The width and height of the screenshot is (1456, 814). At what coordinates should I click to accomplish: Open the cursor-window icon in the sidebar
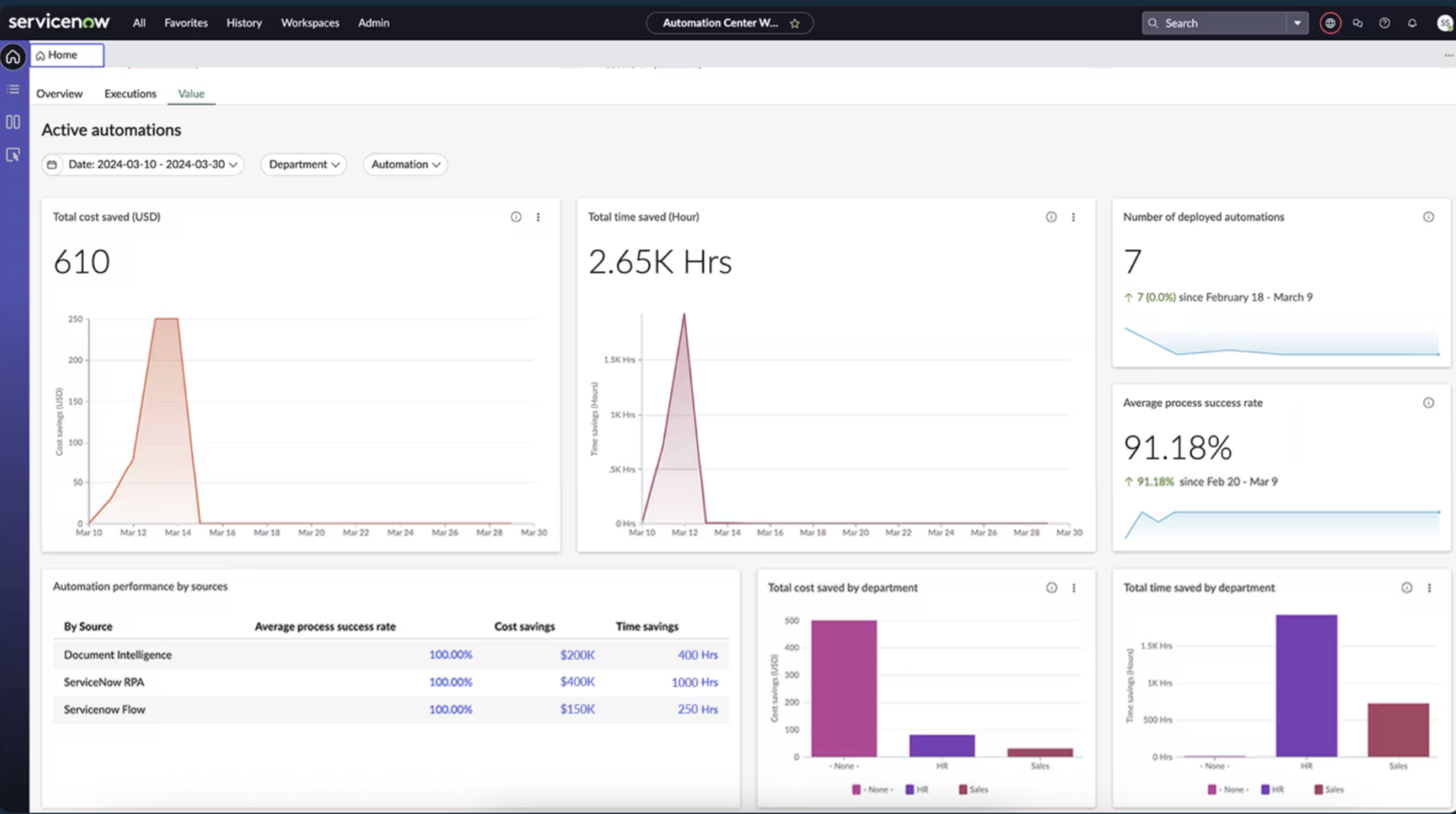point(13,155)
